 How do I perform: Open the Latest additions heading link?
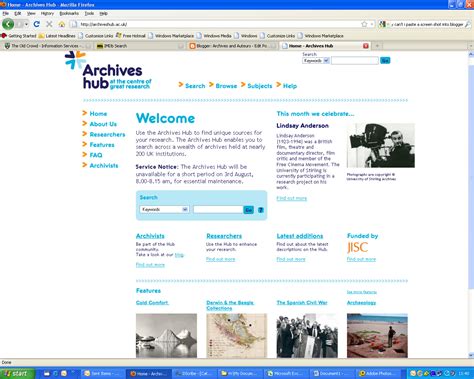(x=300, y=236)
